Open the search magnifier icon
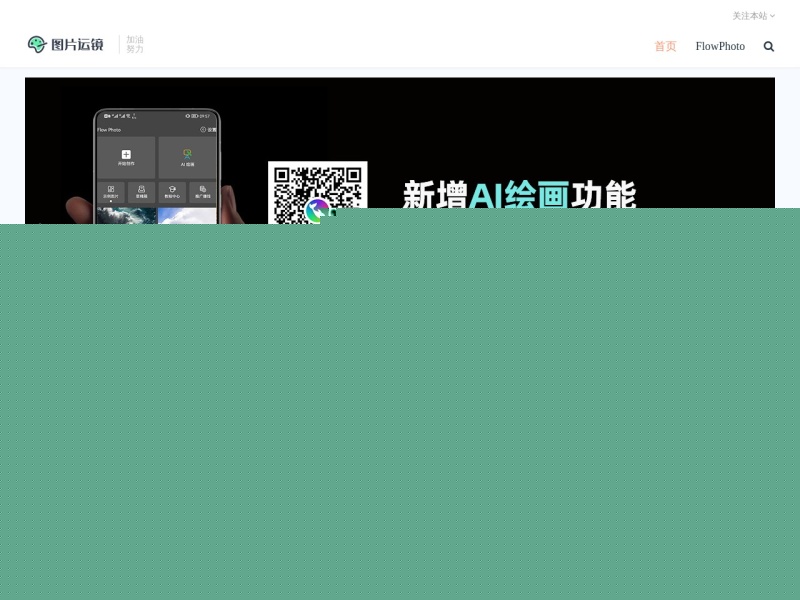Viewport: 800px width, 600px height. pyautogui.click(x=768, y=46)
